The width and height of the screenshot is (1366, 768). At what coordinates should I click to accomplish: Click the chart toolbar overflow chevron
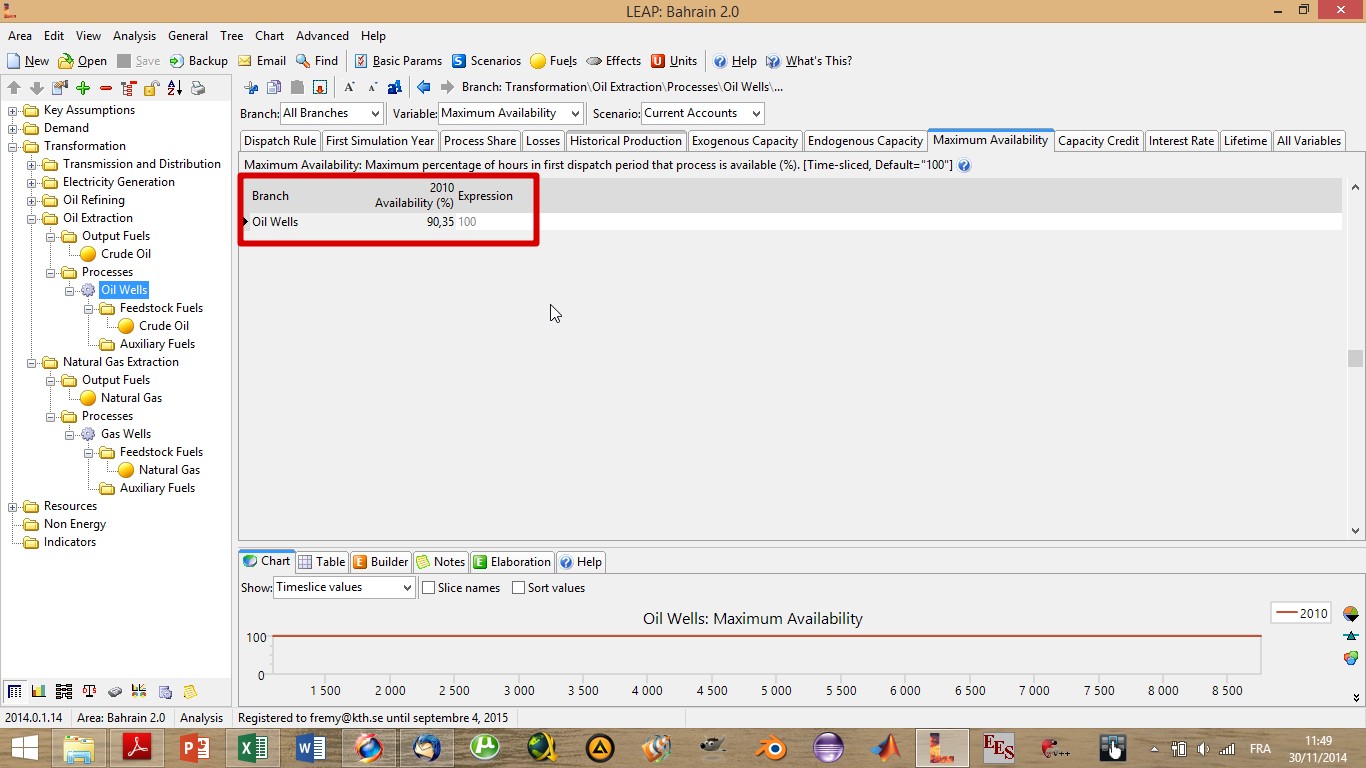click(x=1356, y=697)
